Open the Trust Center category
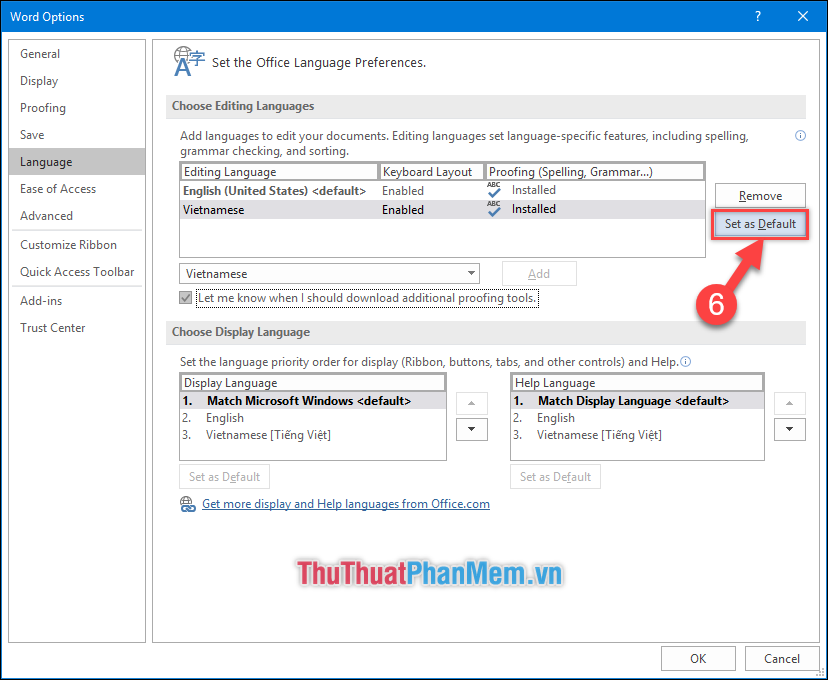This screenshot has height=680, width=828. pos(77,327)
